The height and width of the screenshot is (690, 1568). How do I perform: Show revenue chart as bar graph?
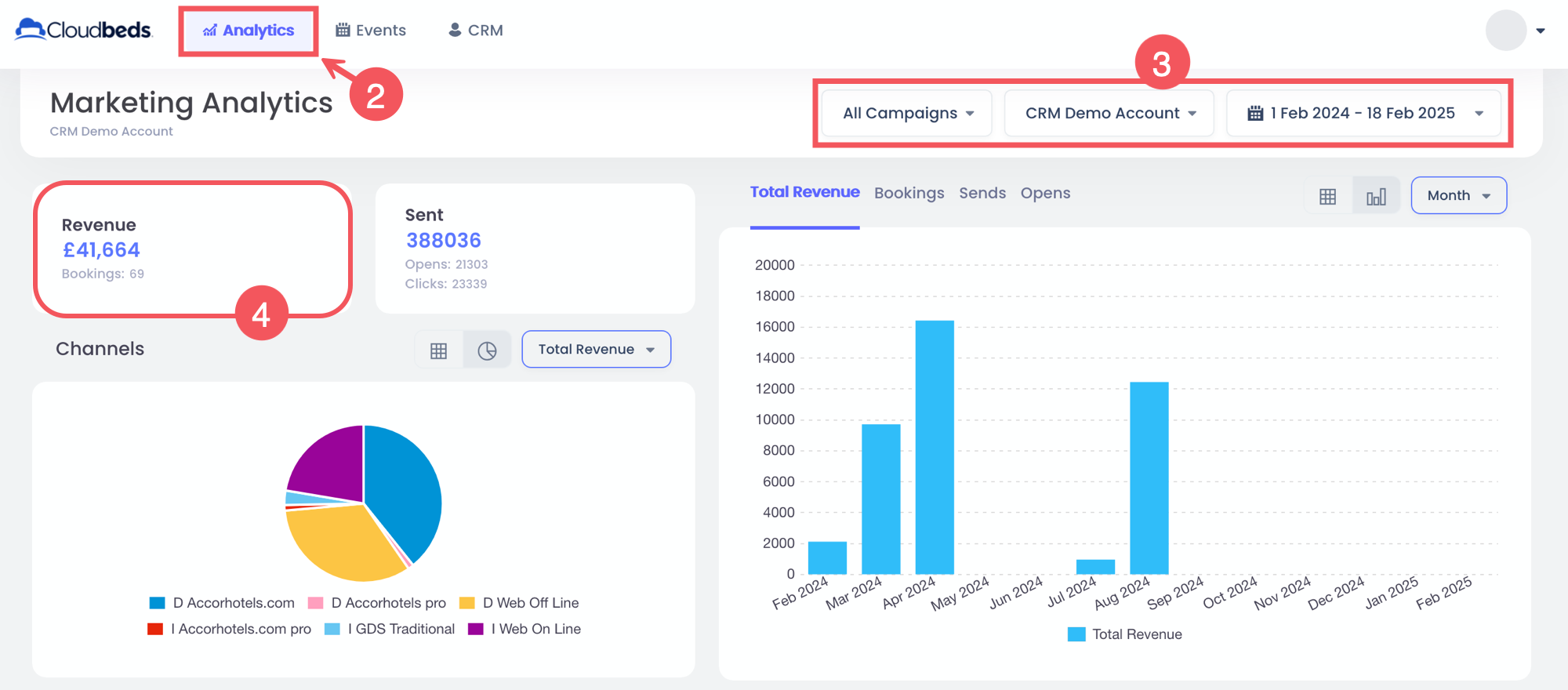[1376, 196]
